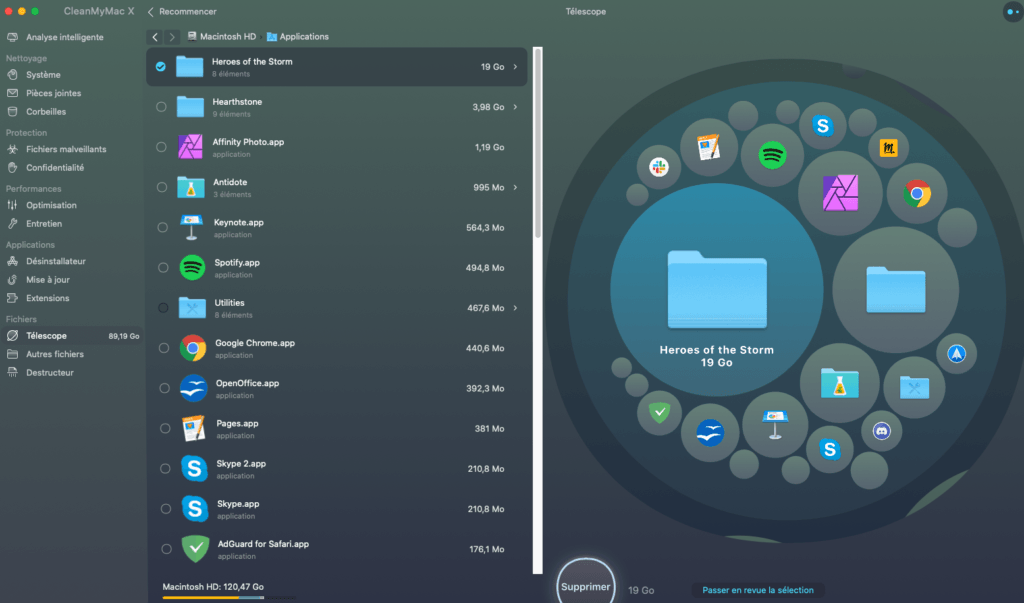The width and height of the screenshot is (1024, 603).
Task: Click the Discord bubble in the map
Action: pyautogui.click(x=882, y=431)
